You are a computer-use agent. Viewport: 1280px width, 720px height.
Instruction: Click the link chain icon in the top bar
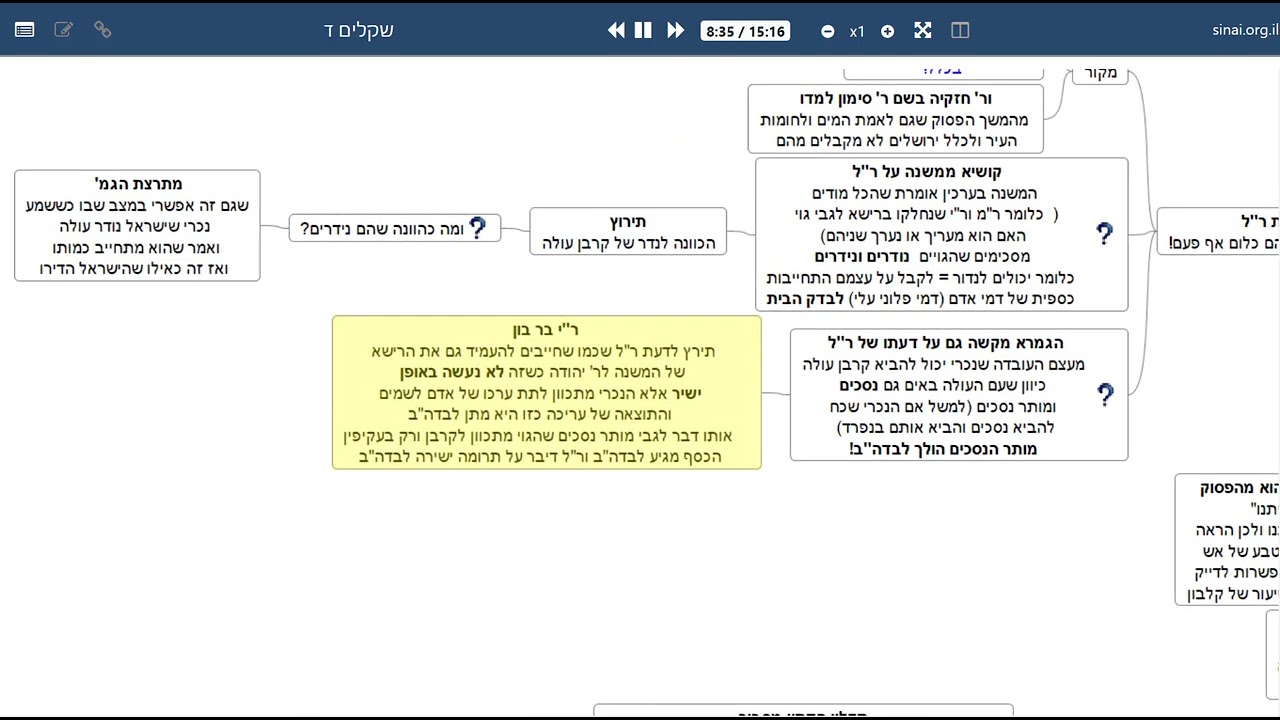coord(102,30)
